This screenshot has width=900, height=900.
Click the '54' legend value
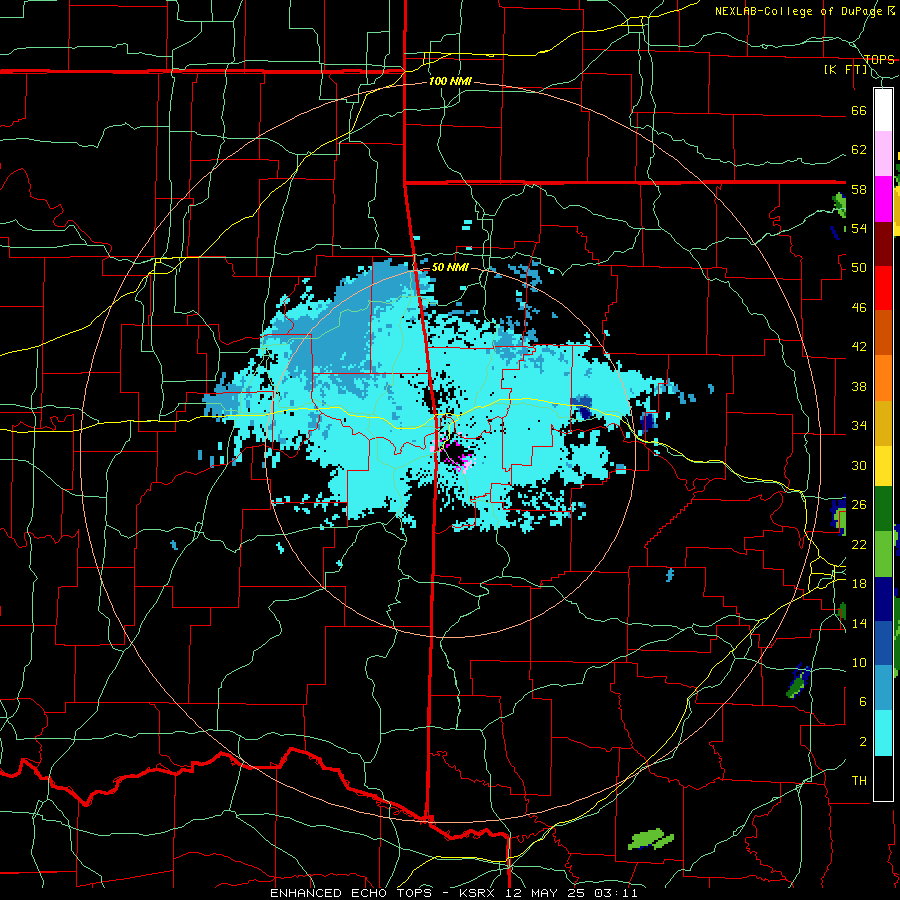859,228
